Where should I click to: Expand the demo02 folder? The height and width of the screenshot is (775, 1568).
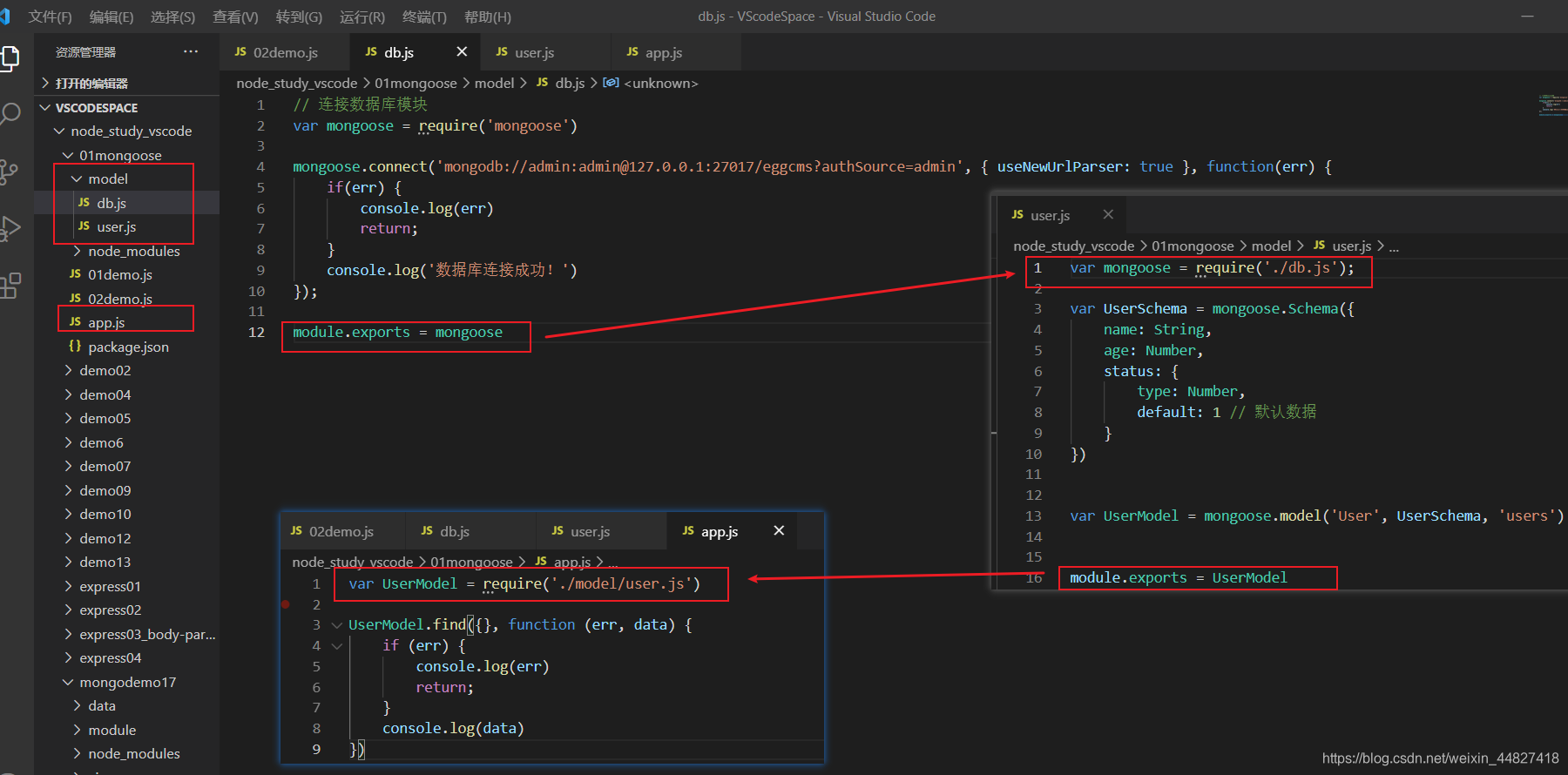(x=68, y=370)
